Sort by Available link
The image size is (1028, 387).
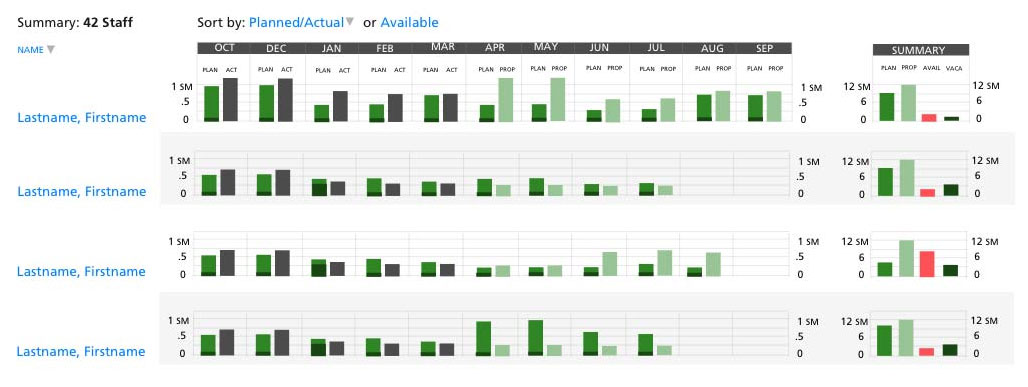coord(409,22)
